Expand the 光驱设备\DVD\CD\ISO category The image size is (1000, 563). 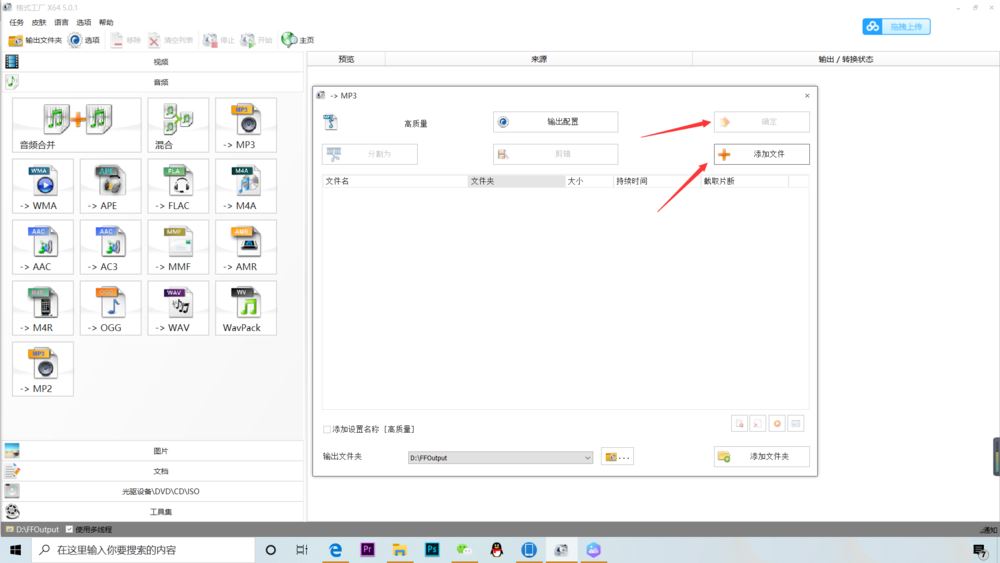tap(153, 492)
